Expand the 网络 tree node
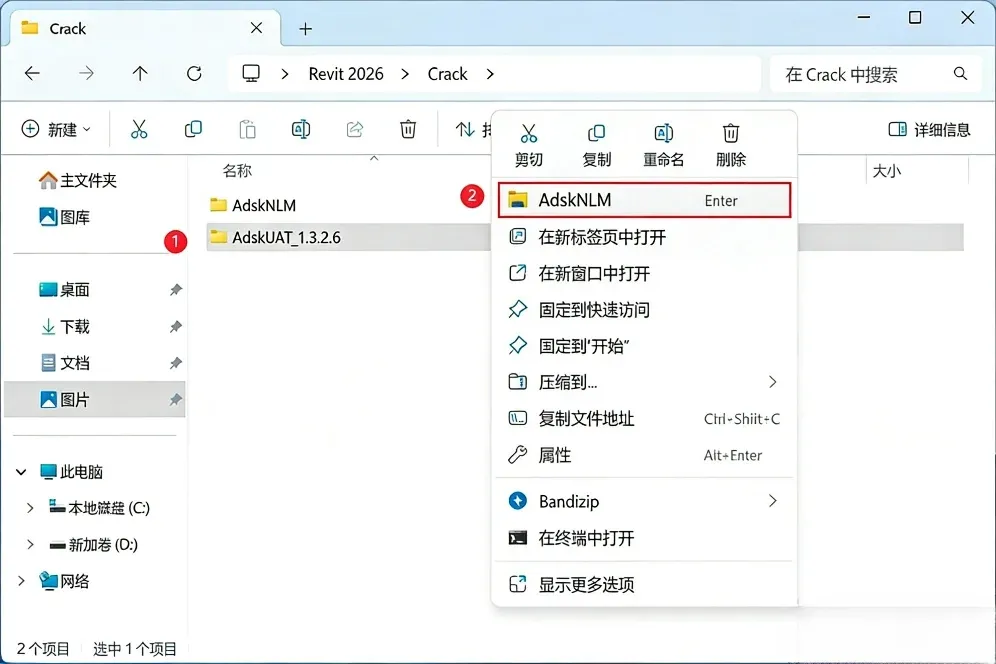996x664 pixels. 21,581
